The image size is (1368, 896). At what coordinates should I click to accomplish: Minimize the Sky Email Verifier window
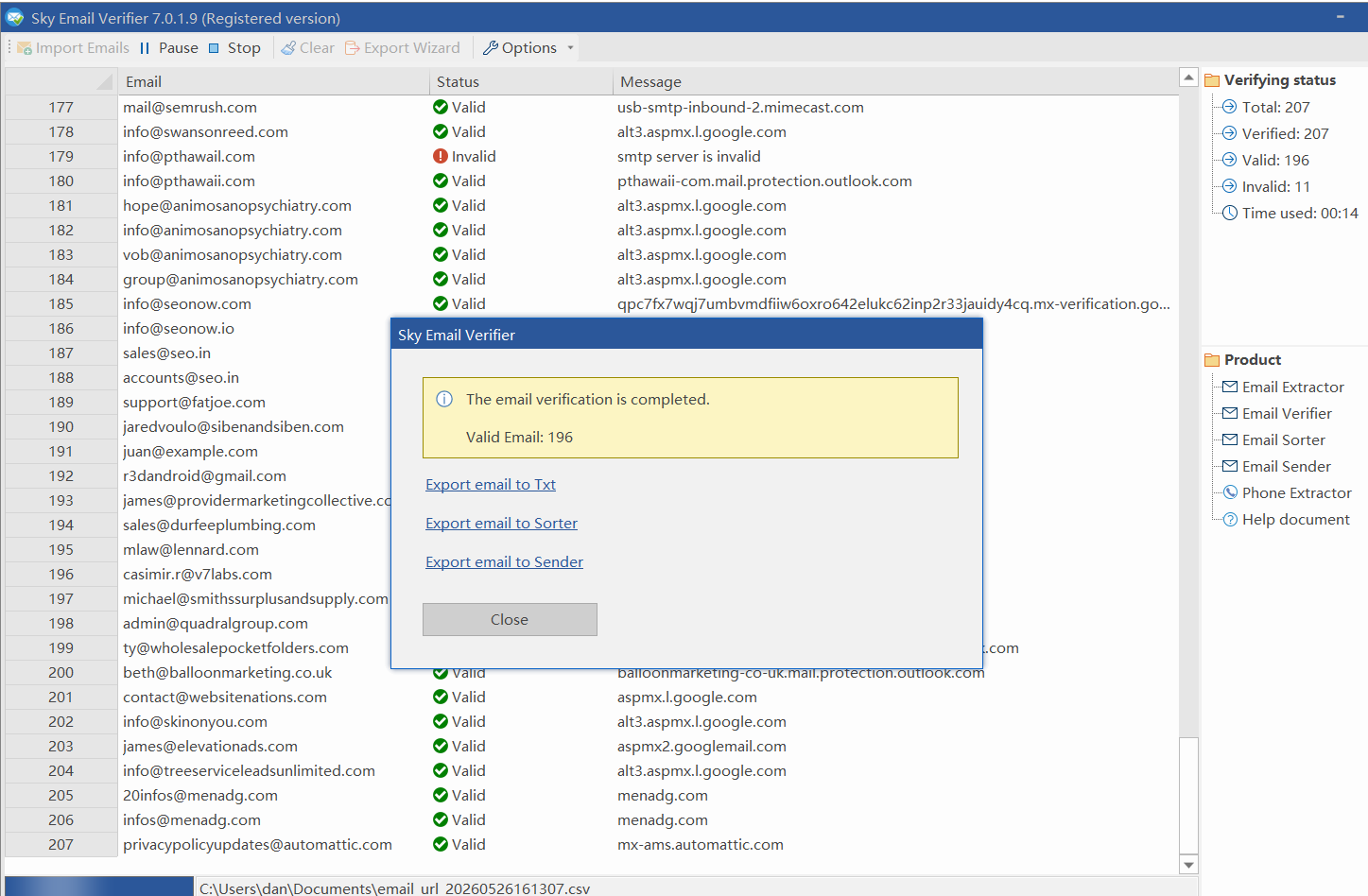click(x=1341, y=17)
